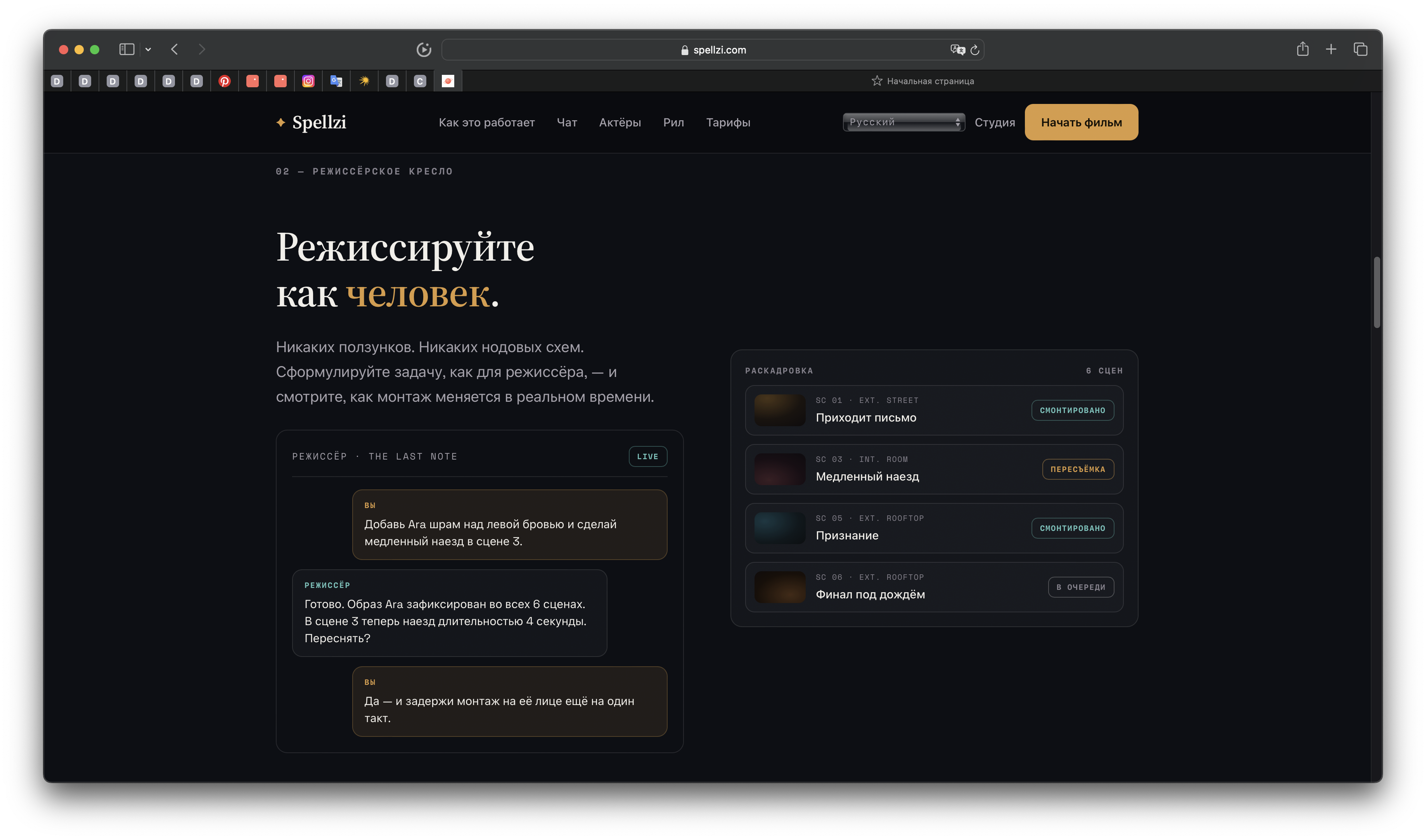Image resolution: width=1426 pixels, height=840 pixels.
Task: Open the Чат nav link
Action: [567, 122]
